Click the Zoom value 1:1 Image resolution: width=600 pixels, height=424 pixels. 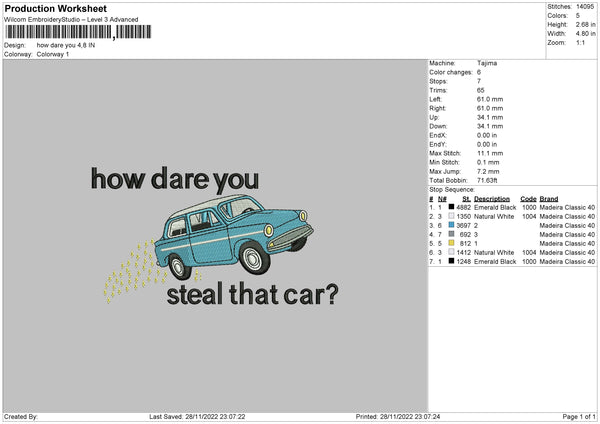(x=582, y=45)
